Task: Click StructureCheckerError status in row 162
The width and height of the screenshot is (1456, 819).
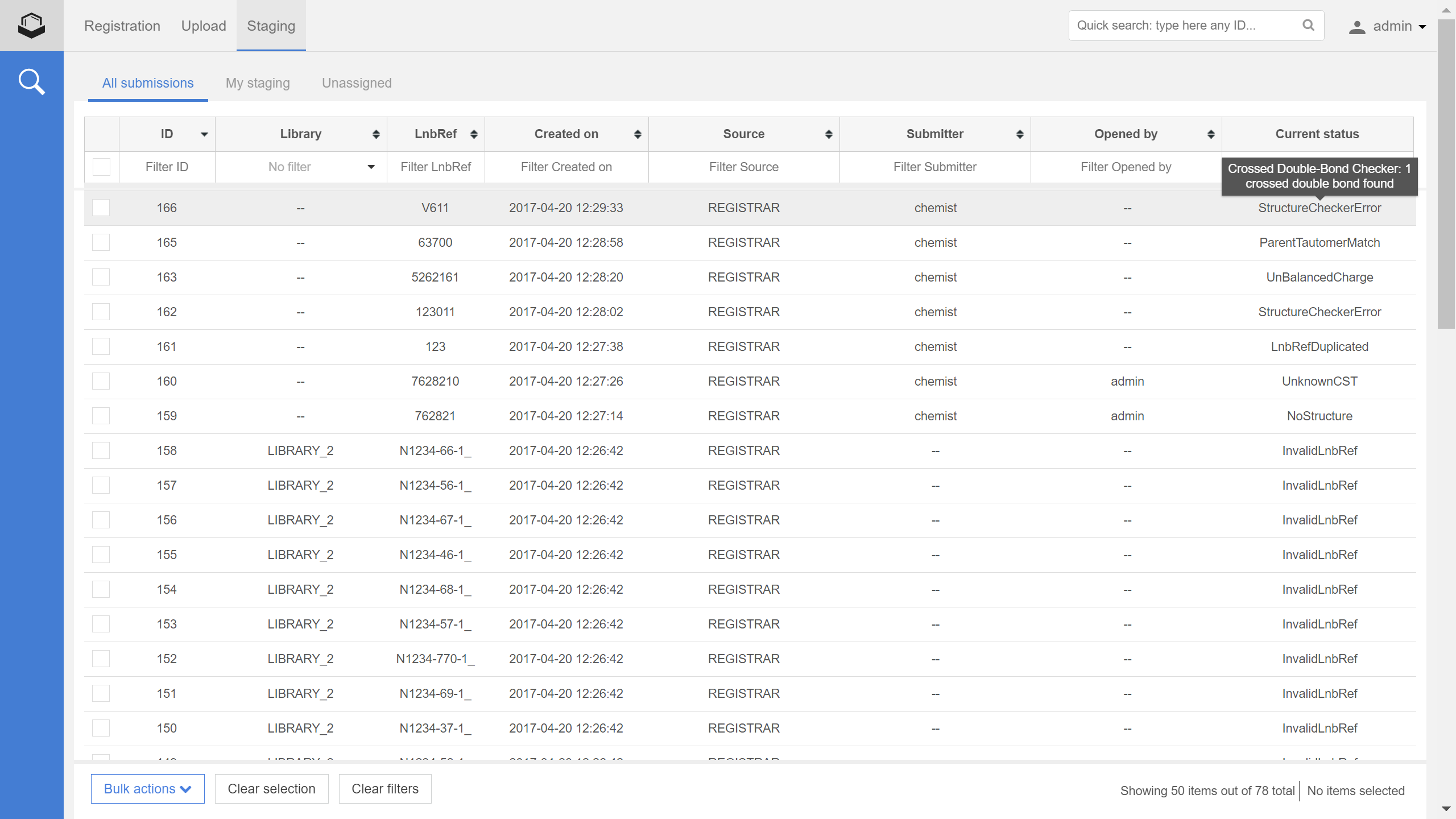Action: [x=1319, y=312]
